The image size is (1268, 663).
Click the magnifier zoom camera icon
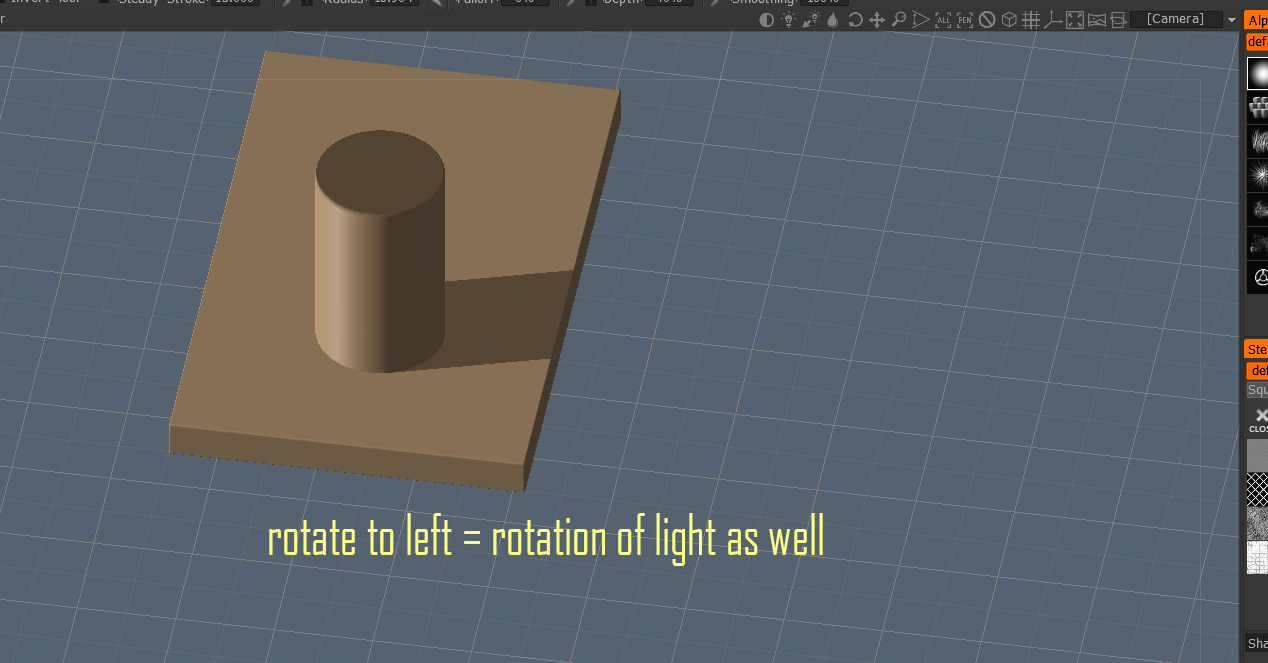(x=899, y=20)
